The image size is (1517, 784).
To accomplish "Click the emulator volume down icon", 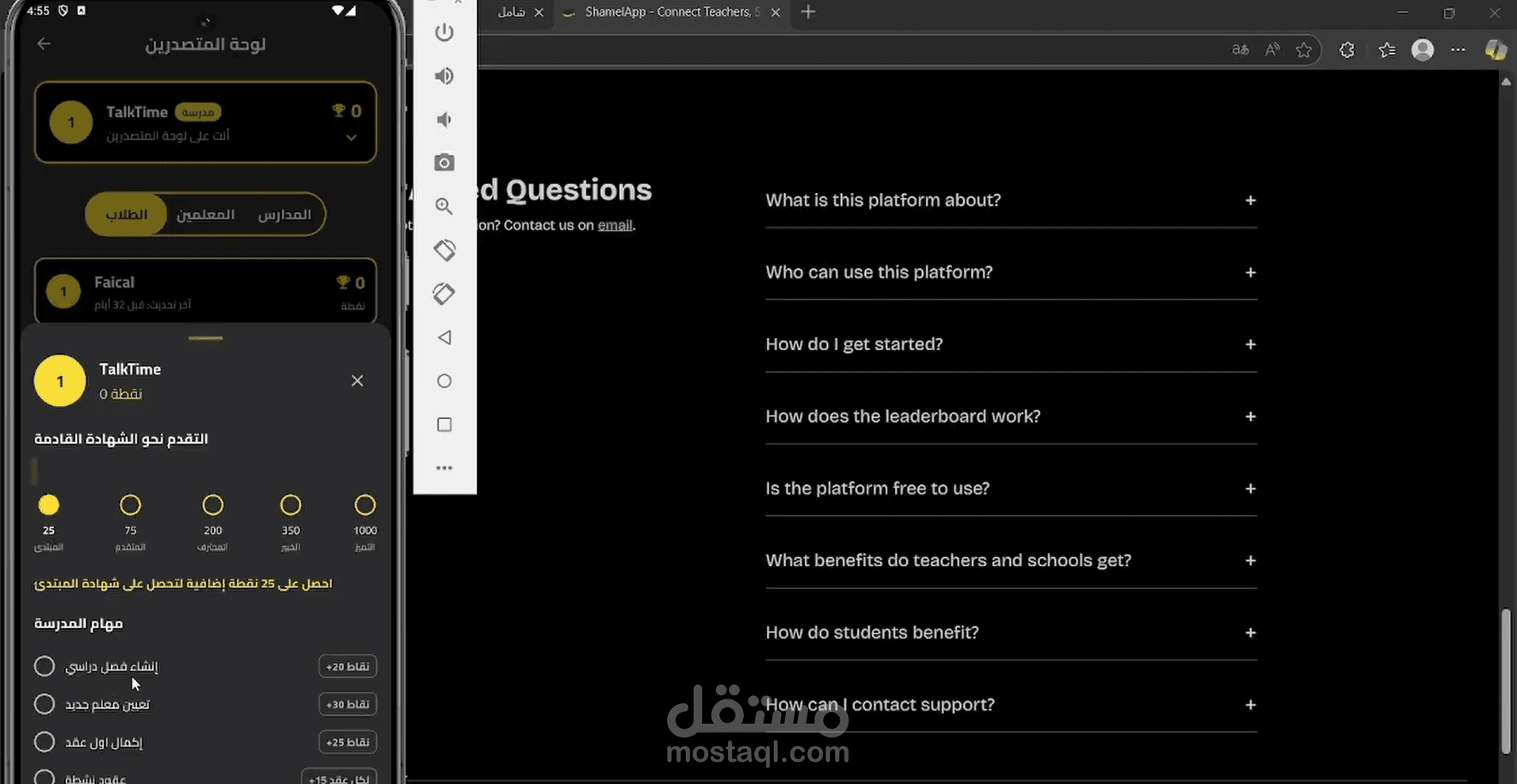I will point(444,120).
